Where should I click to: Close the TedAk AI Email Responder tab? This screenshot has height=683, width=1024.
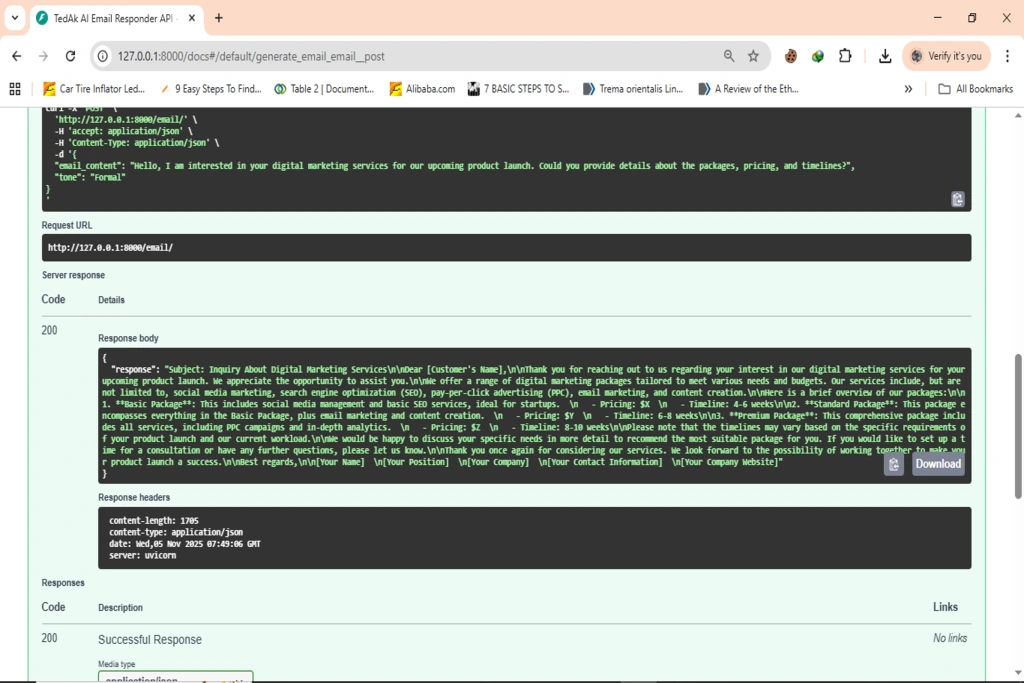pyautogui.click(x=191, y=18)
